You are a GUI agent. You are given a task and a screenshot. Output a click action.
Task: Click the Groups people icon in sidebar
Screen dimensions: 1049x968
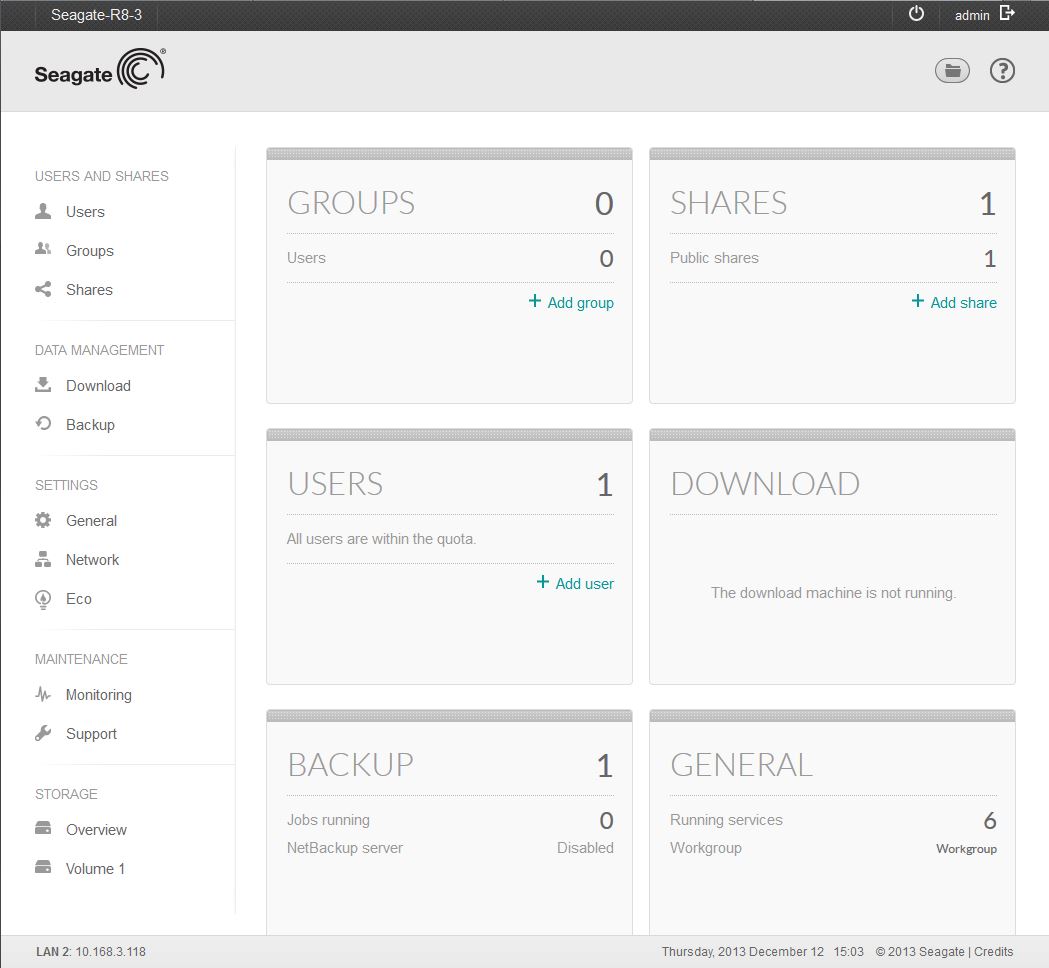pos(43,250)
